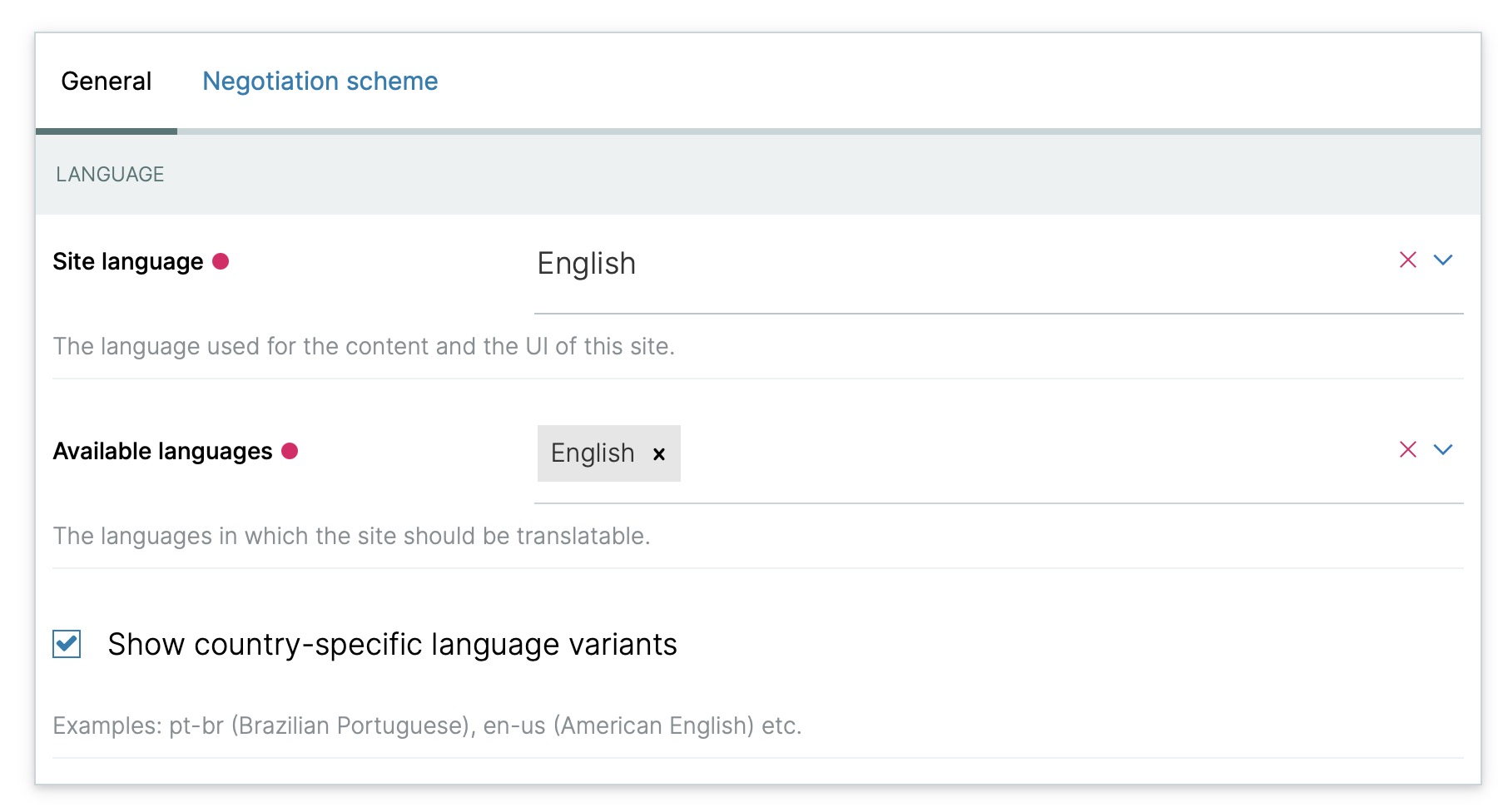The width and height of the screenshot is (1508, 812).
Task: Click the Site language help description text
Action: point(364,347)
